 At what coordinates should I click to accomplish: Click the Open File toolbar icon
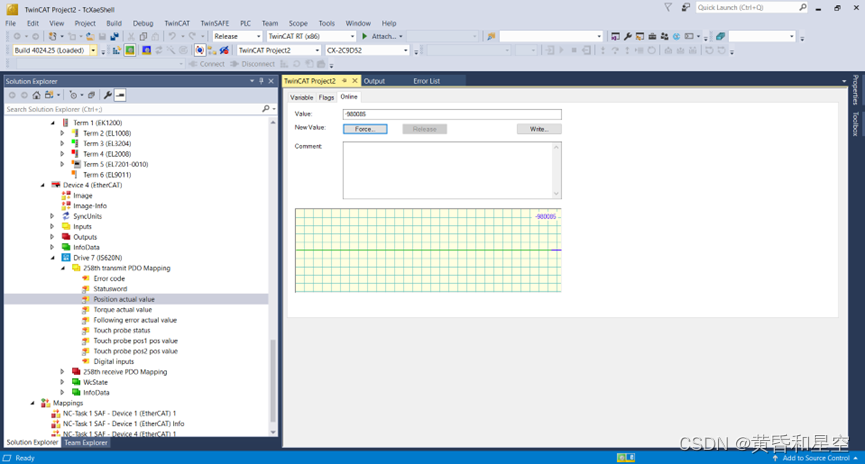(90, 36)
